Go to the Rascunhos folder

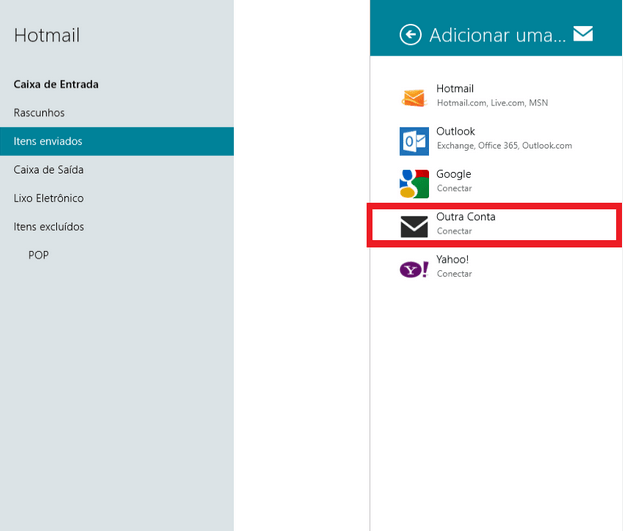[39, 113]
